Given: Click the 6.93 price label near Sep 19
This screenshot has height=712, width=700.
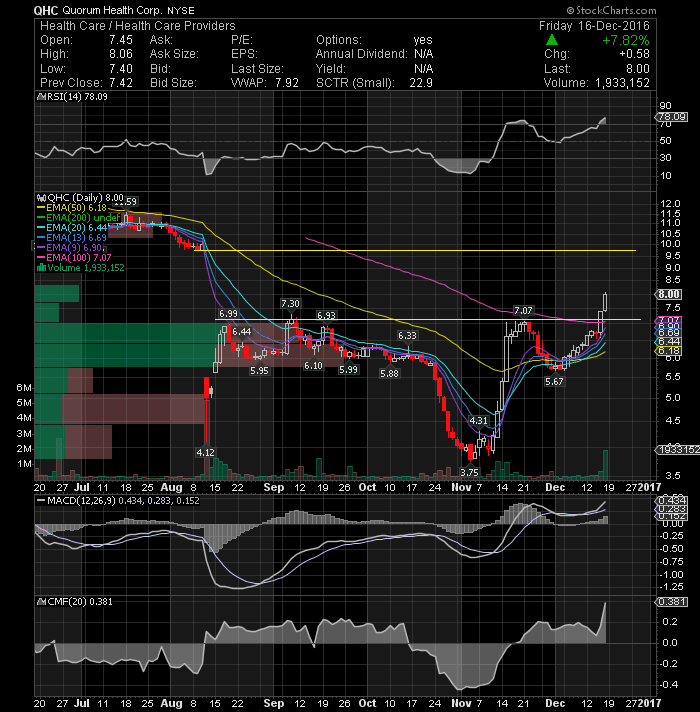Looking at the screenshot, I should tap(326, 315).
